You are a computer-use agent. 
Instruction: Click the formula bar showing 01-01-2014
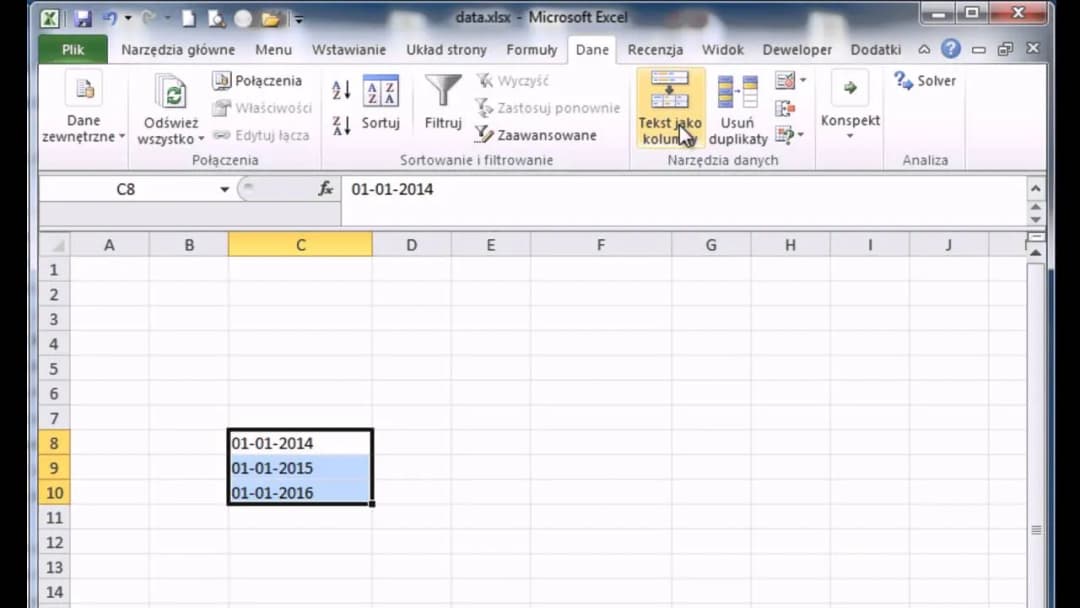[x=680, y=189]
